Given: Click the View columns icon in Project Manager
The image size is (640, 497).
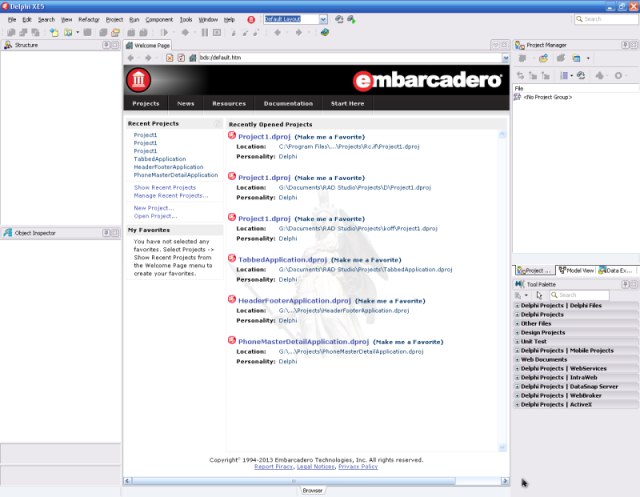Looking at the screenshot, I should pyautogui.click(x=564, y=75).
